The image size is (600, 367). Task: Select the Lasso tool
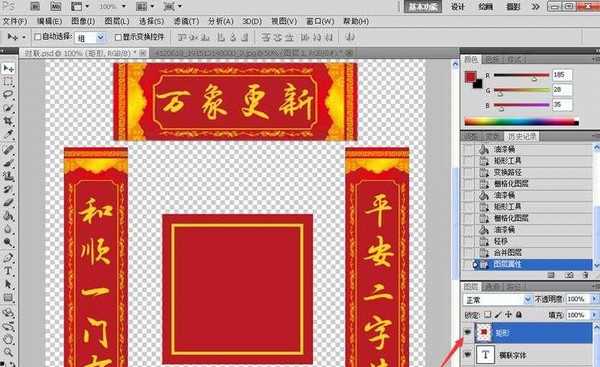pyautogui.click(x=8, y=94)
